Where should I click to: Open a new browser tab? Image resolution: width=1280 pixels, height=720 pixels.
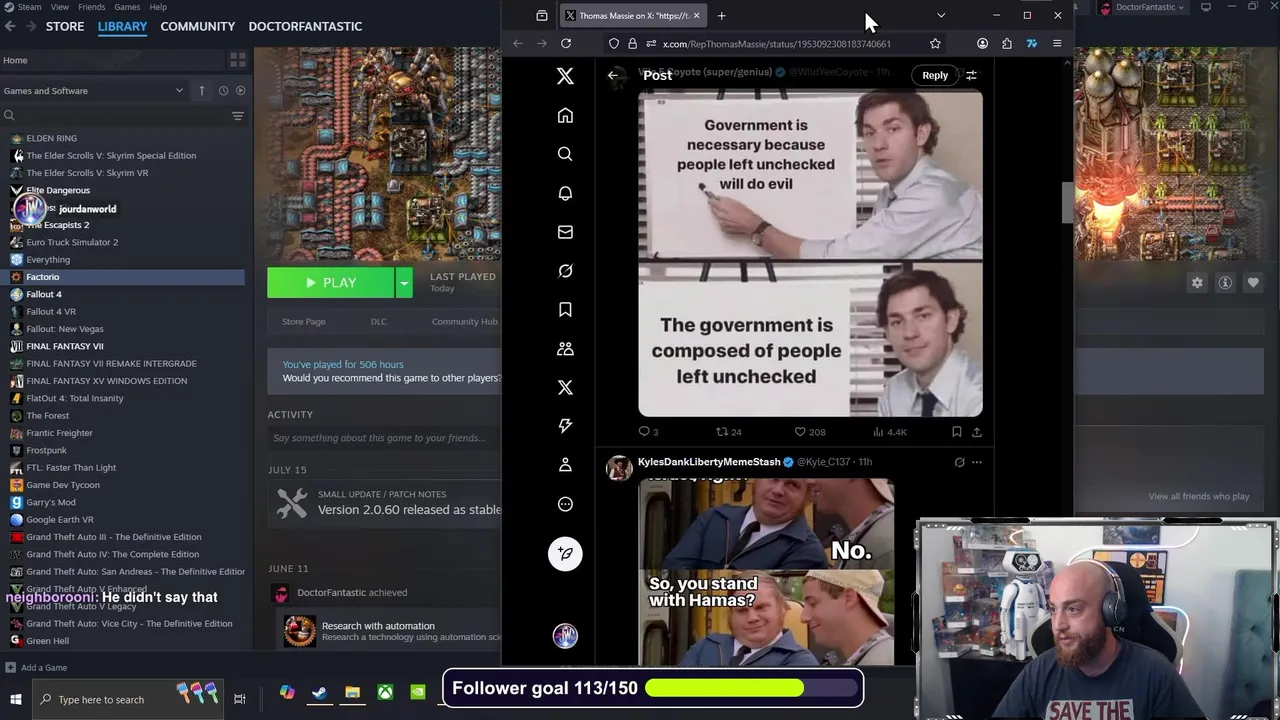pyautogui.click(x=721, y=15)
